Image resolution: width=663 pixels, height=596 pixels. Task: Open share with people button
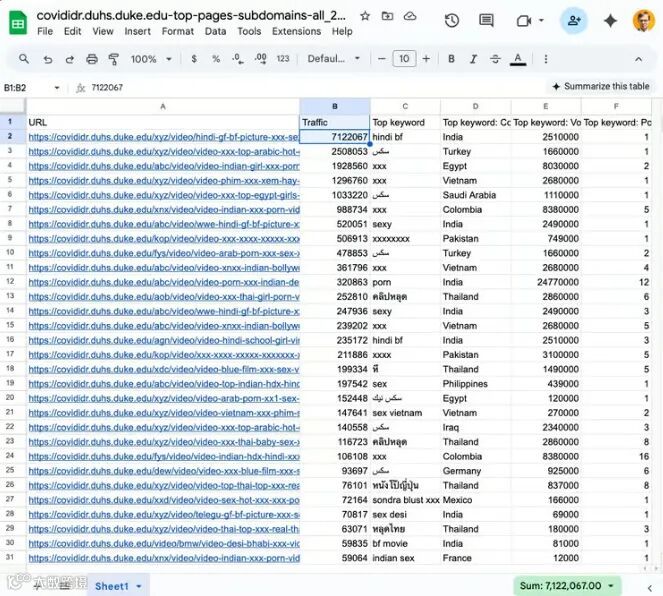[574, 20]
